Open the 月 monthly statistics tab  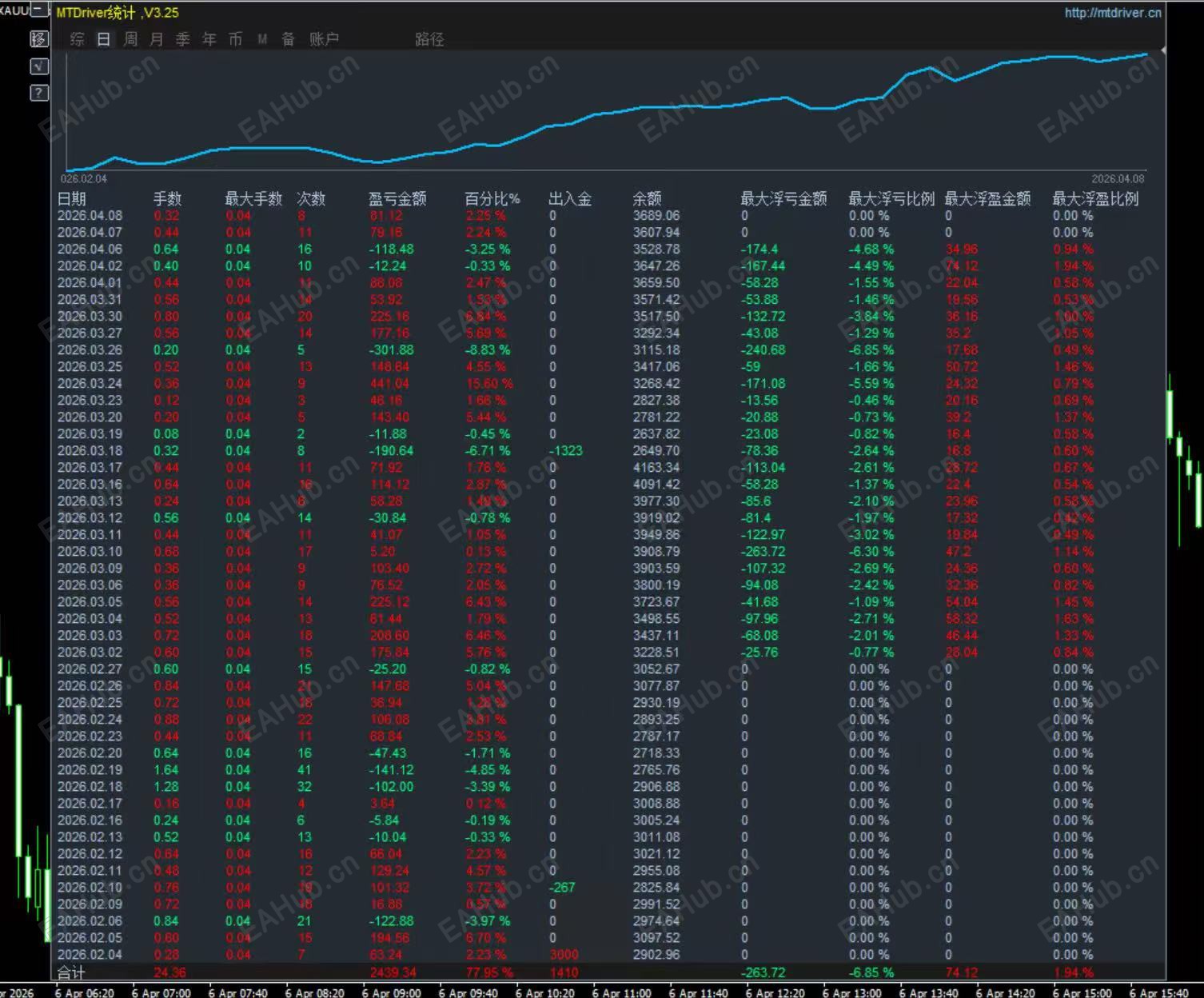click(157, 39)
